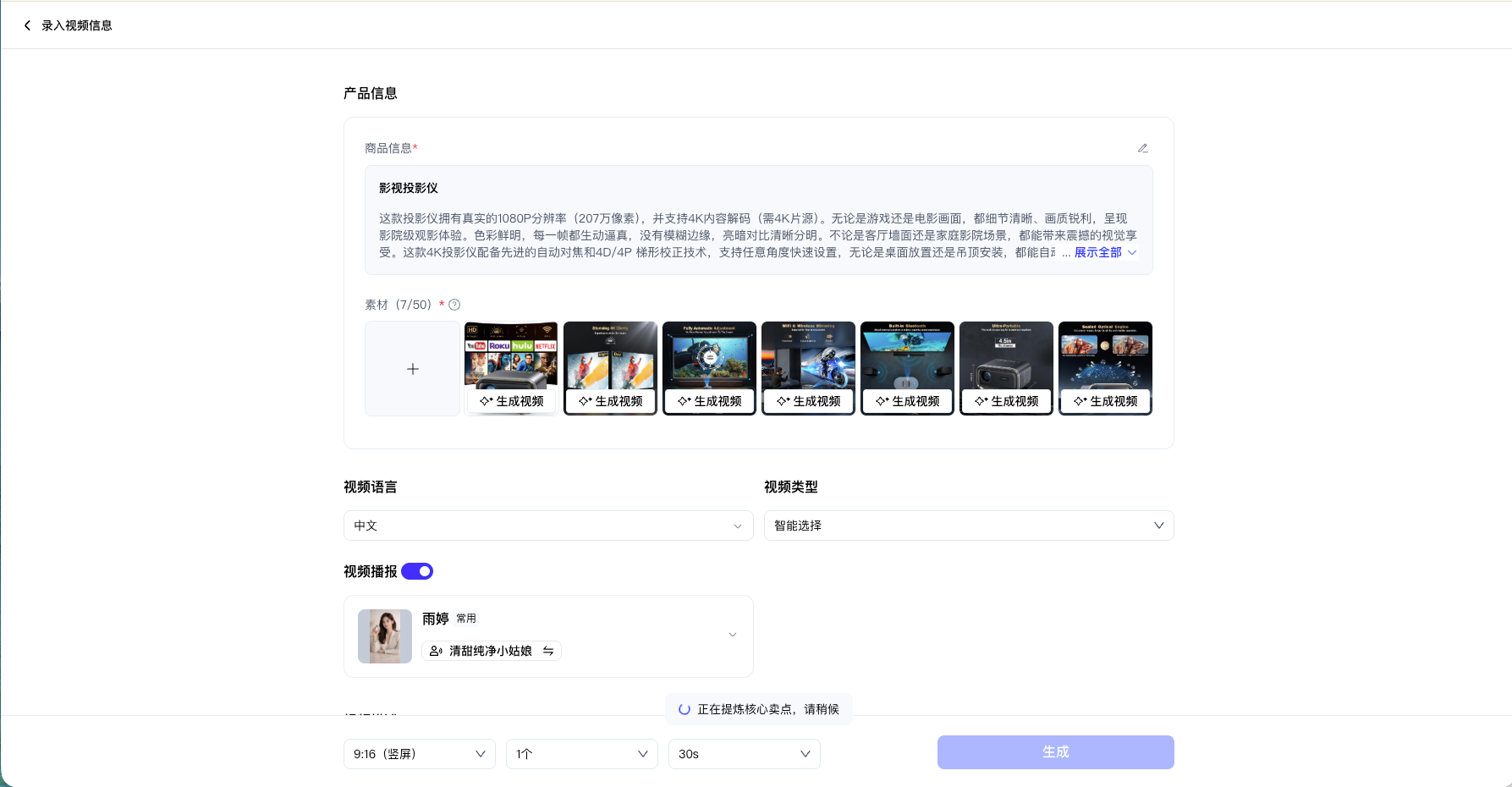Open the aspect ratio dropdown 9:16（竖屏）
This screenshot has width=1512, height=787.
point(420,754)
